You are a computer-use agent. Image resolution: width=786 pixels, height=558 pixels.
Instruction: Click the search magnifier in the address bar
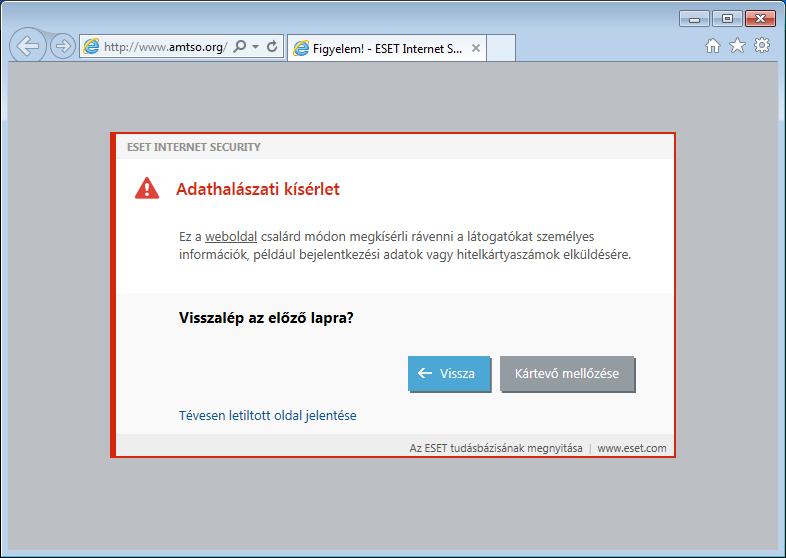[x=240, y=47]
